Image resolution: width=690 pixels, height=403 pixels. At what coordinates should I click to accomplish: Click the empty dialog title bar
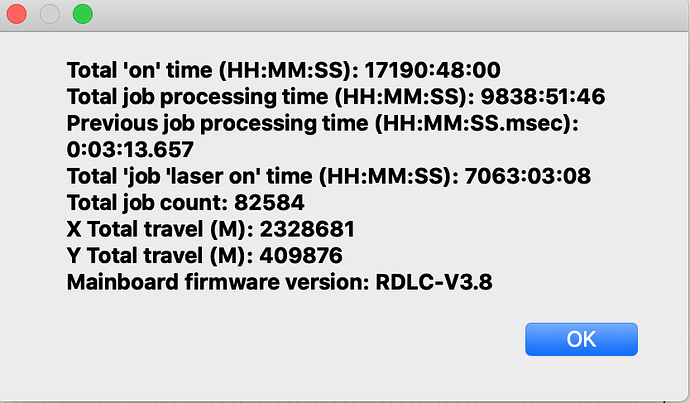(x=387, y=15)
